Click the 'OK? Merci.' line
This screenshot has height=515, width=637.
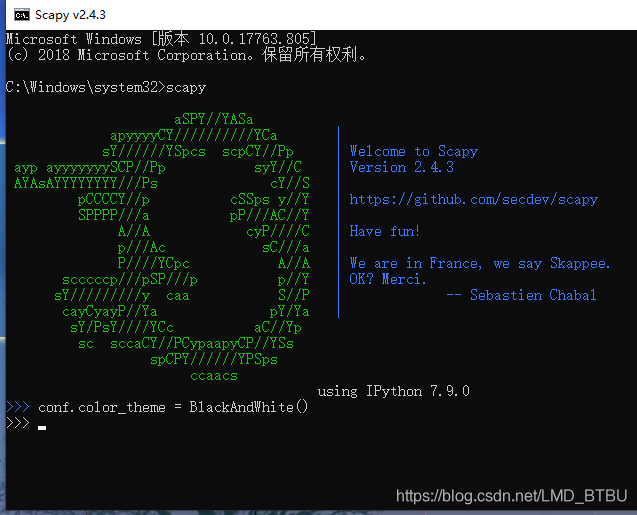[387, 279]
